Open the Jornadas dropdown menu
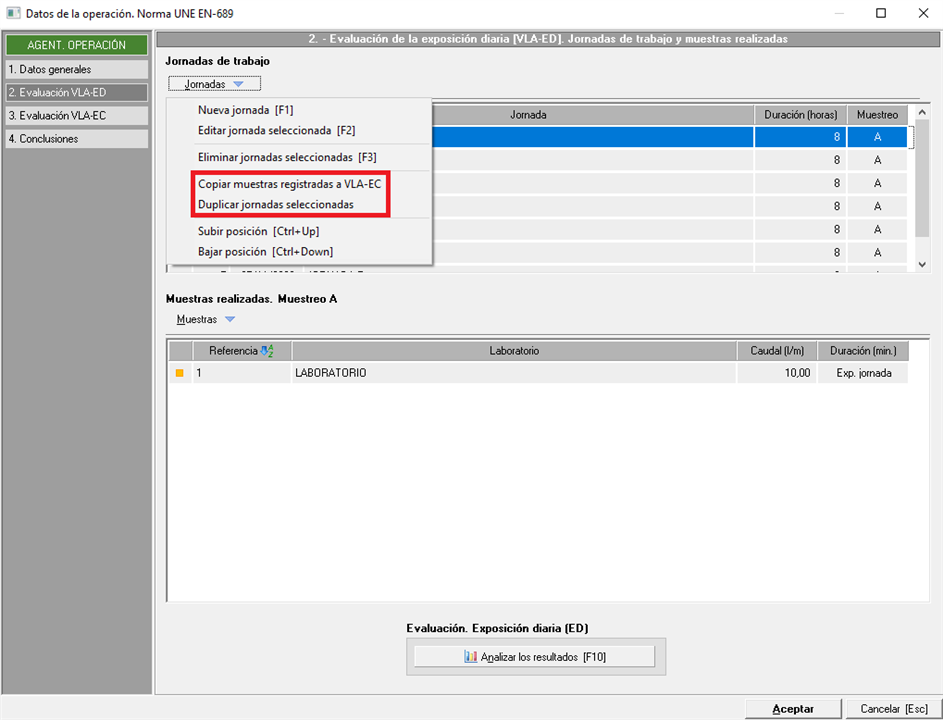The image size is (943, 720). [214, 84]
